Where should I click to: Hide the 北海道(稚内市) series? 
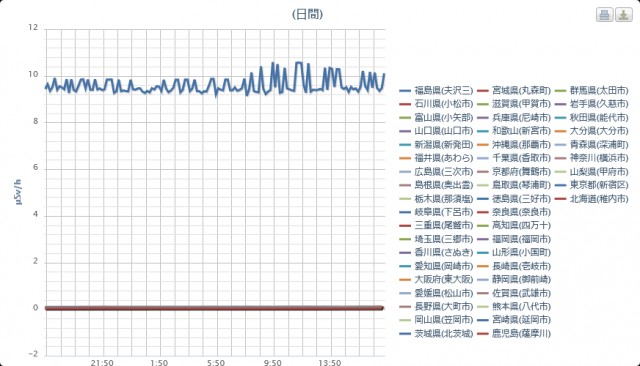(592, 199)
